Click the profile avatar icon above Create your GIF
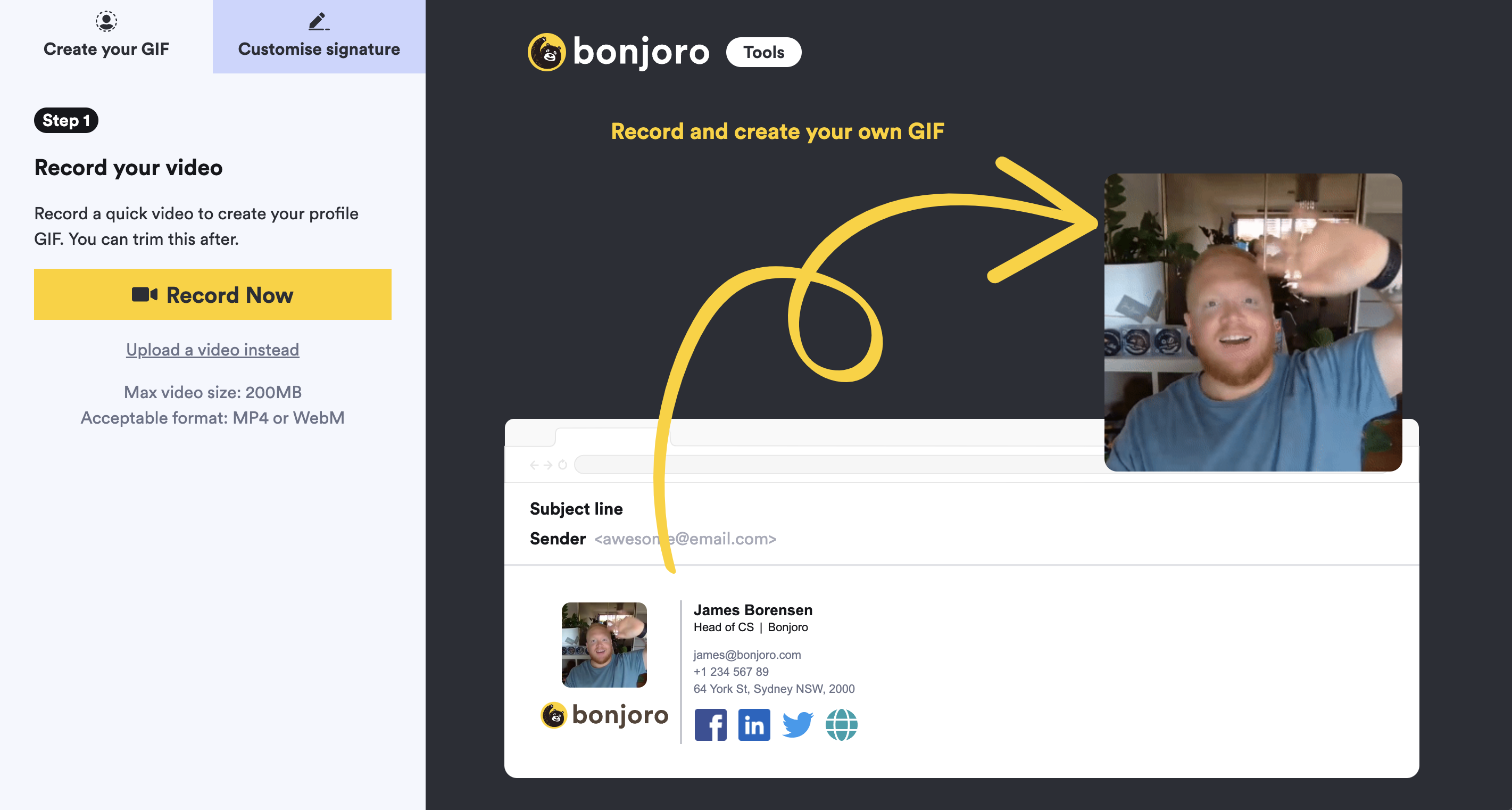 pyautogui.click(x=106, y=21)
